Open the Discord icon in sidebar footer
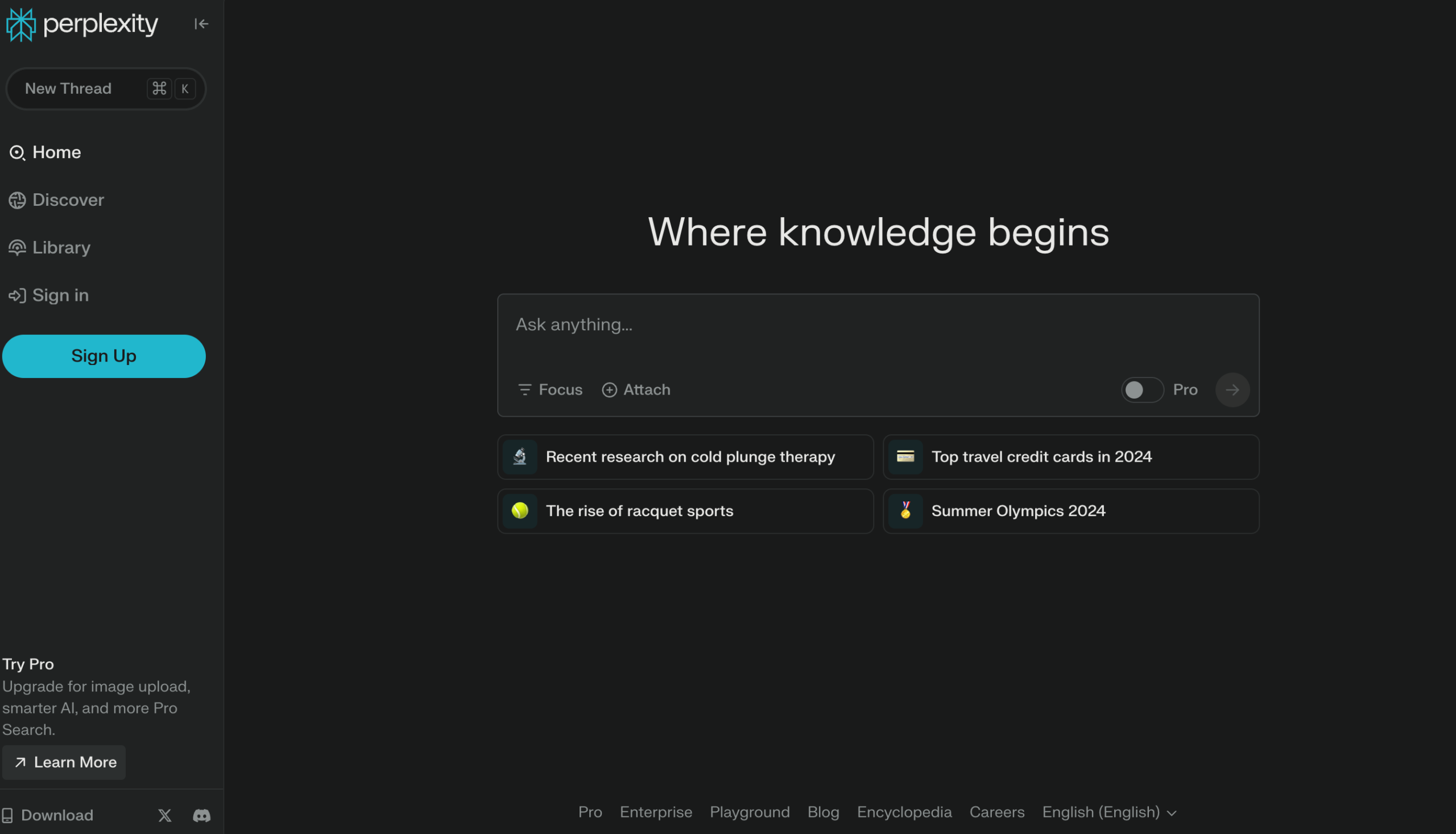The height and width of the screenshot is (834, 1456). (x=202, y=815)
